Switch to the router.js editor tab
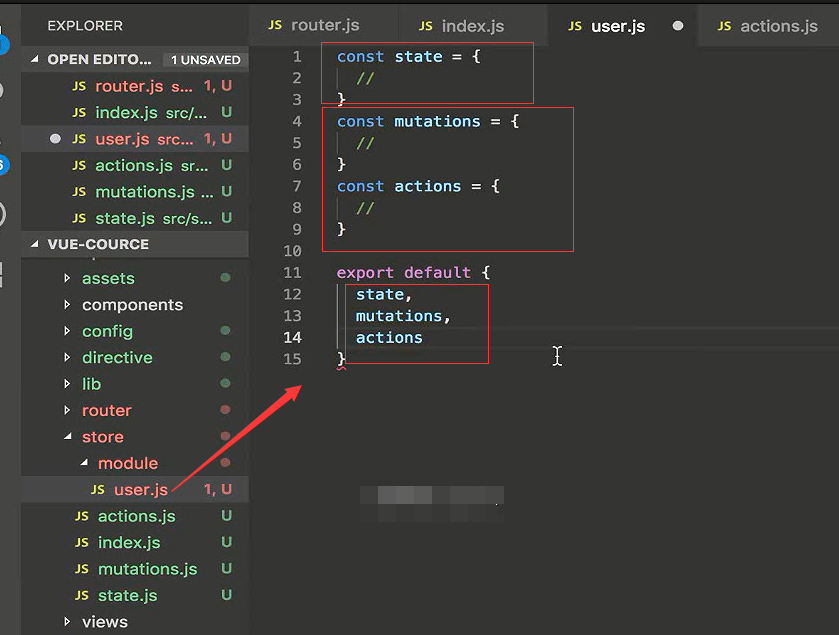Screen dimensions: 839x635 pos(324,25)
